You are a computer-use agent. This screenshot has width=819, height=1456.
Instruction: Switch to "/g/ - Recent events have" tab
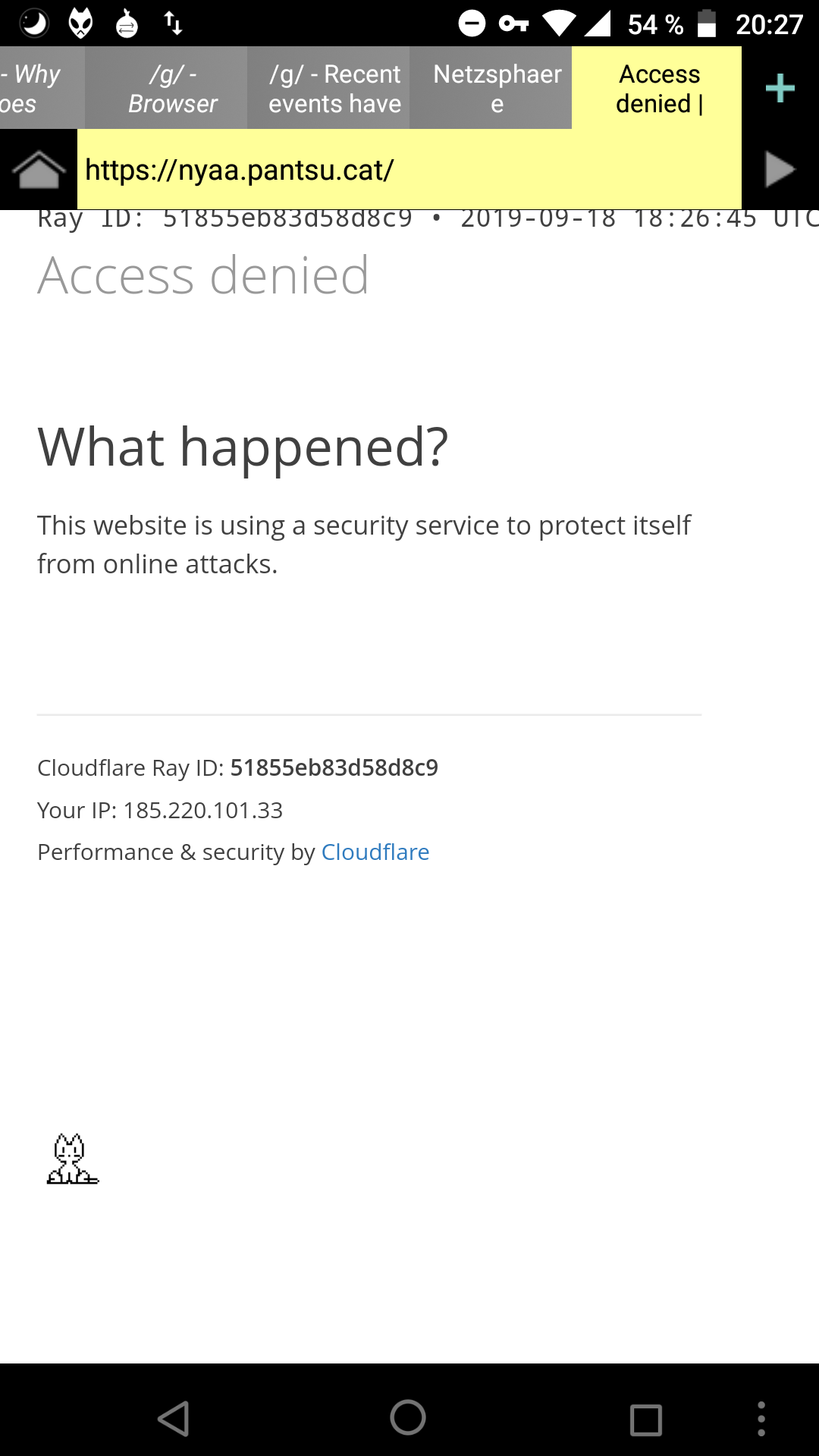[x=334, y=89]
